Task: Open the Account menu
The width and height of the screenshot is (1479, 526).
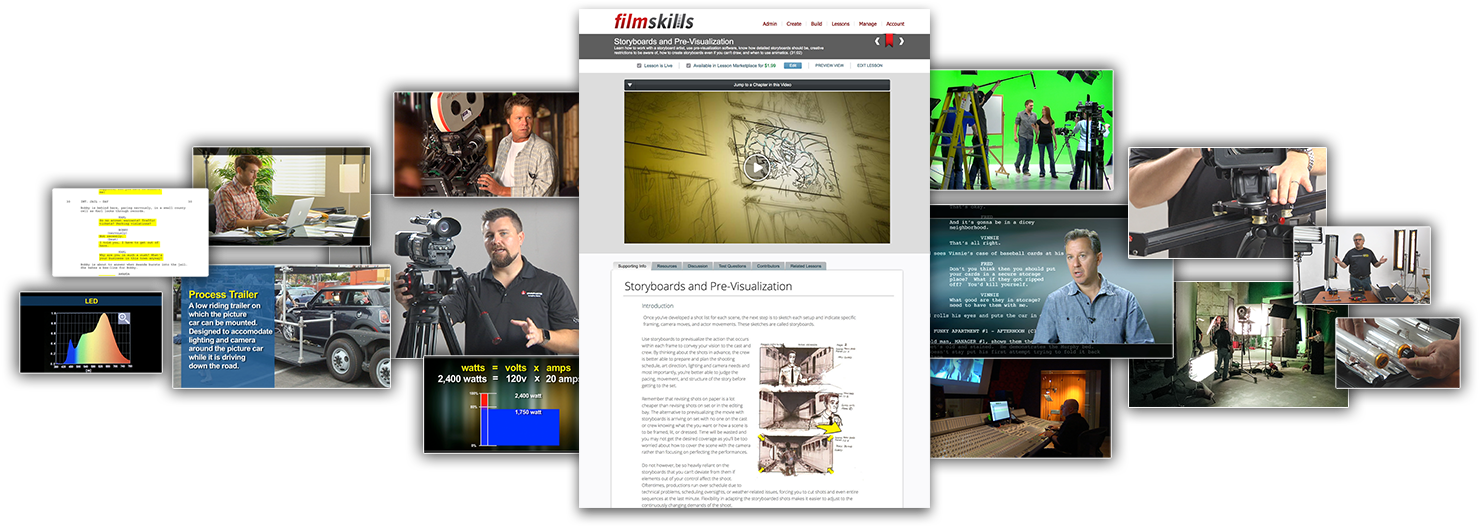Action: pyautogui.click(x=895, y=23)
